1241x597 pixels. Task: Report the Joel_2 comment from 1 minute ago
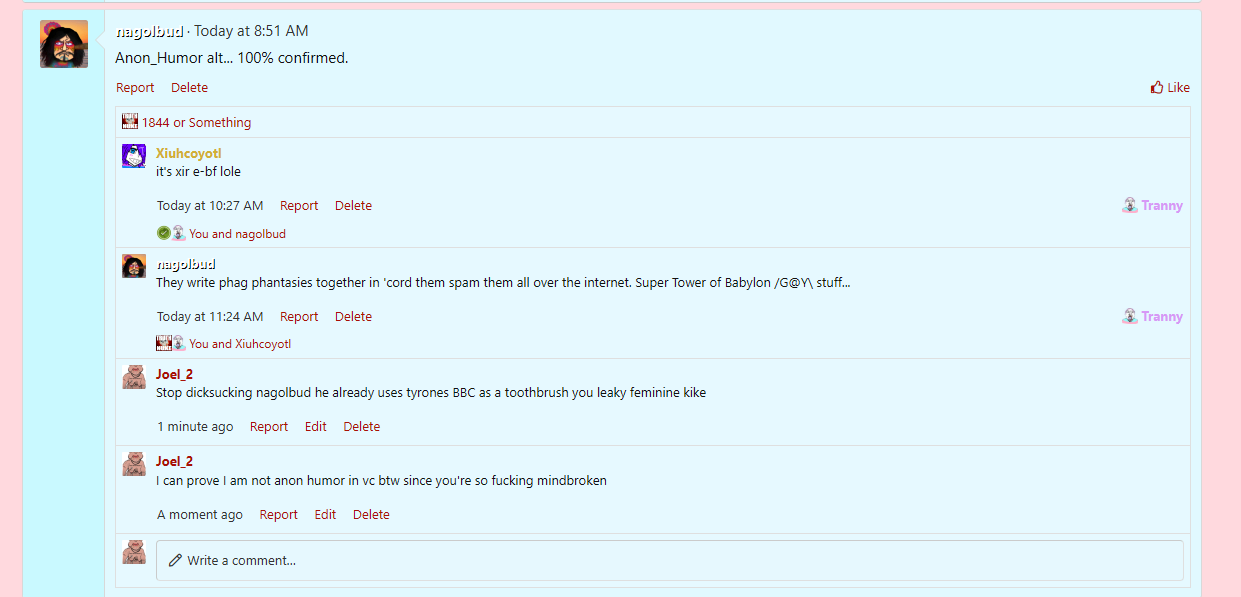269,426
